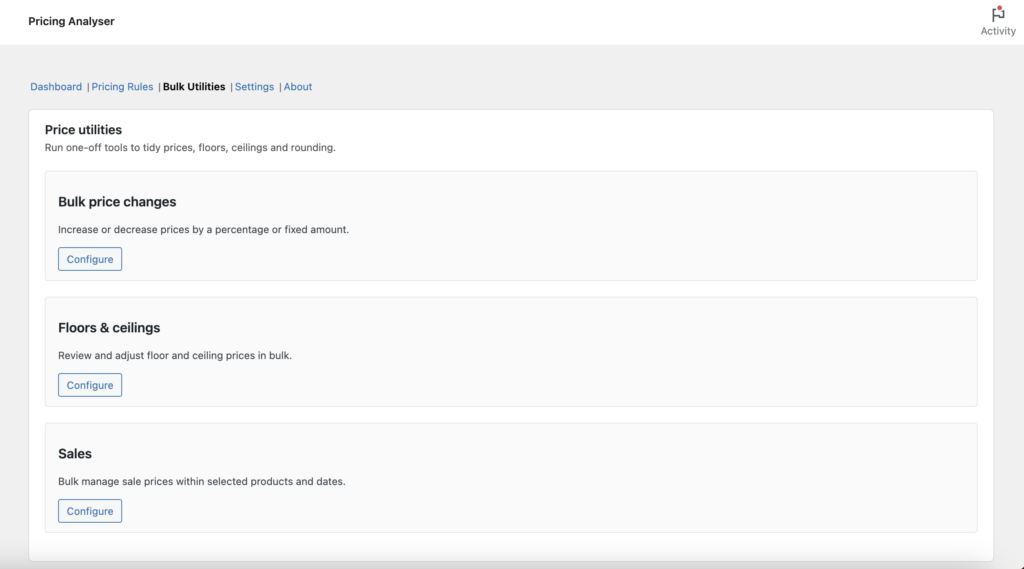Click the Floors & ceilings heading

click(x=109, y=328)
